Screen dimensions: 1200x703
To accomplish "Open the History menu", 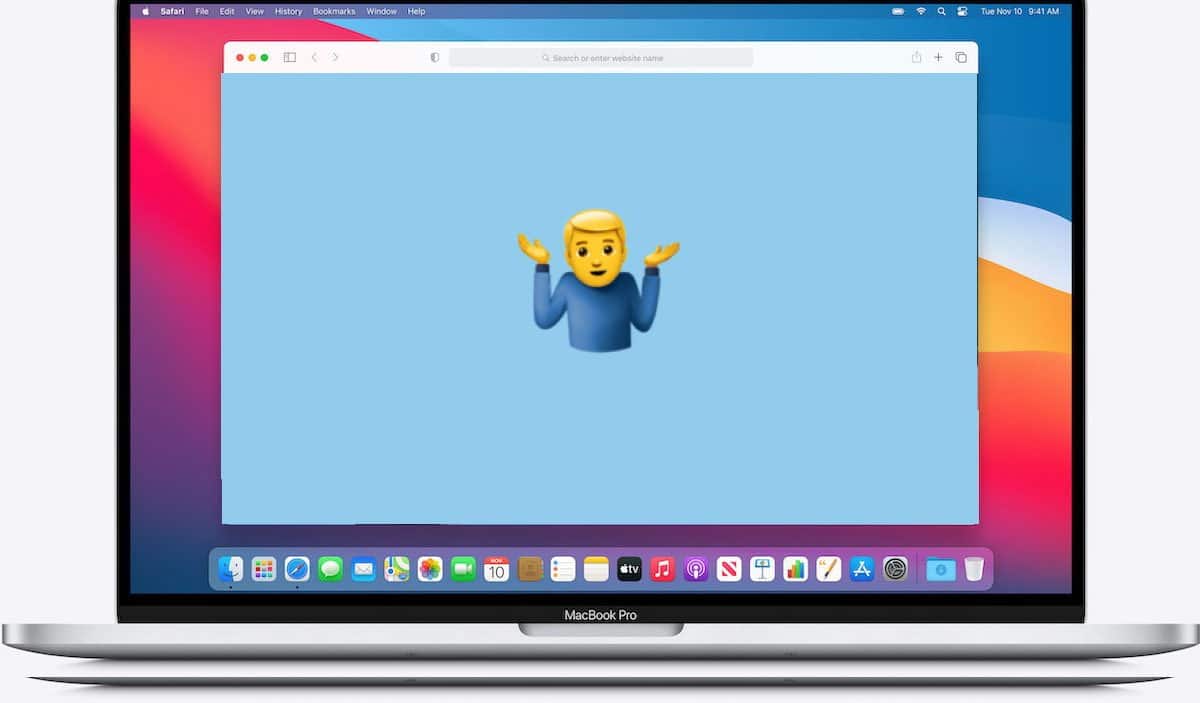I will click(x=288, y=11).
